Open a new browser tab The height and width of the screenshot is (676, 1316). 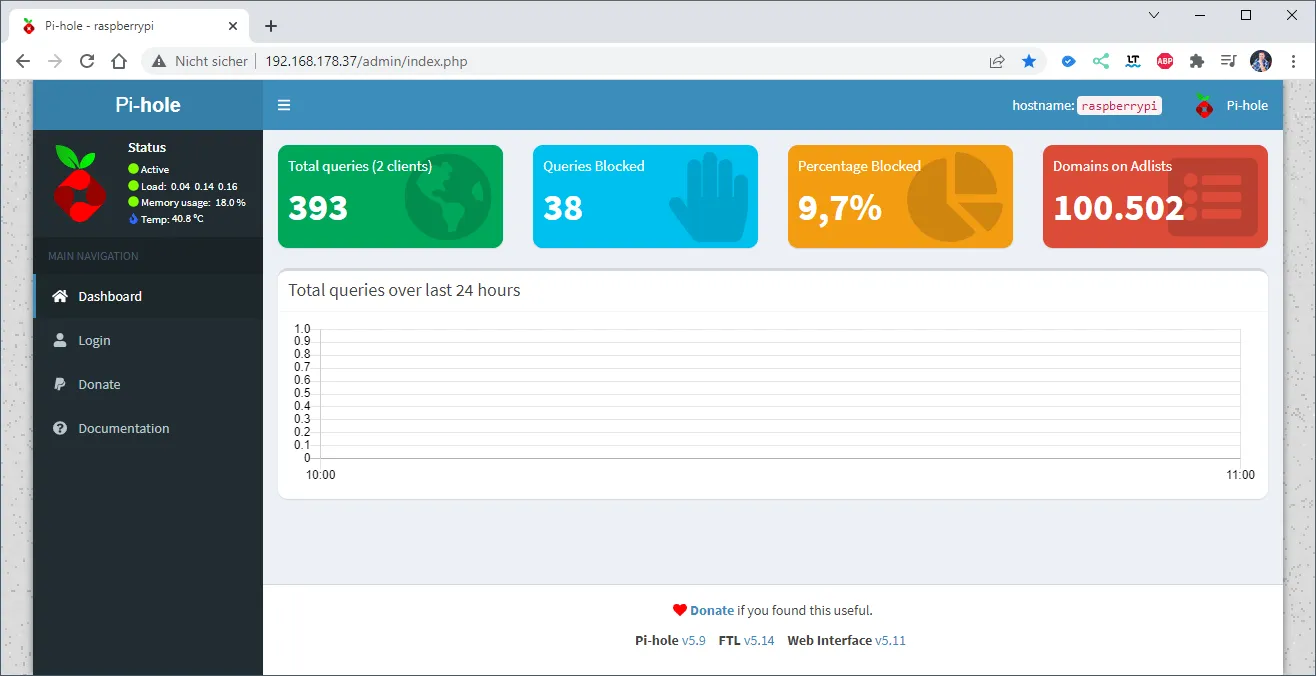(270, 26)
